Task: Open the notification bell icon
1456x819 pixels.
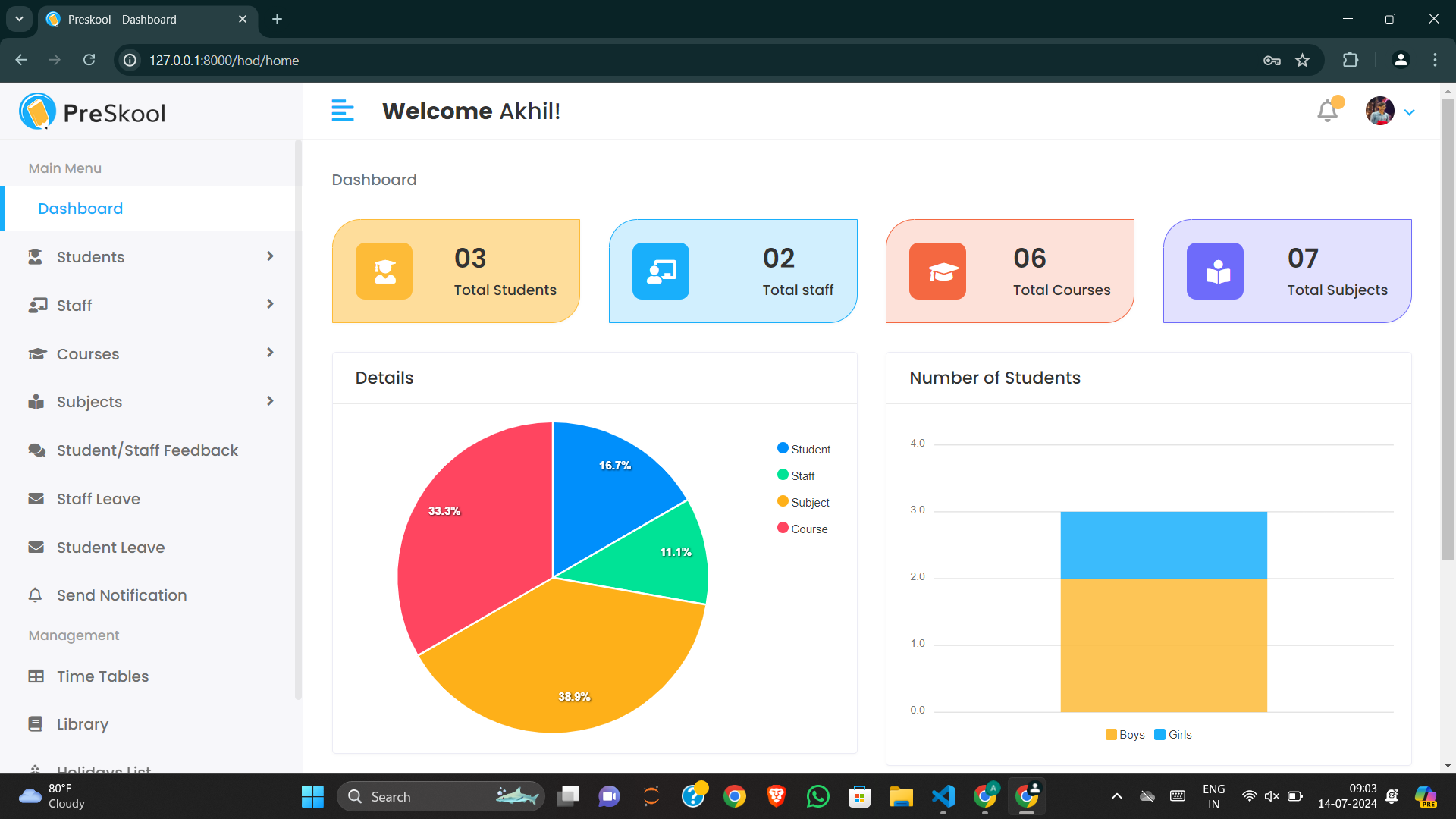Action: [1327, 111]
